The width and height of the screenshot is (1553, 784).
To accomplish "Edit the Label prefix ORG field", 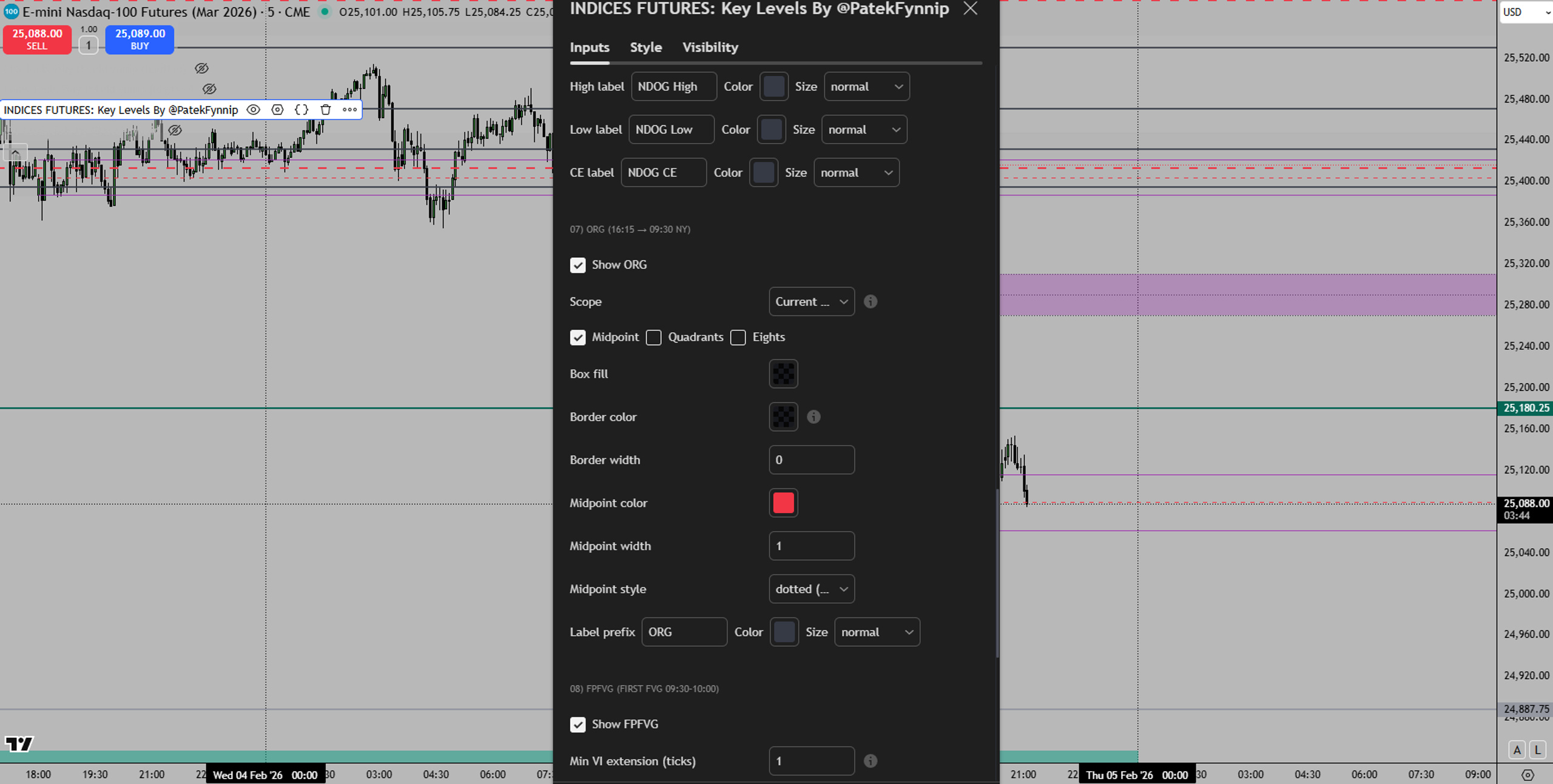I will point(684,632).
